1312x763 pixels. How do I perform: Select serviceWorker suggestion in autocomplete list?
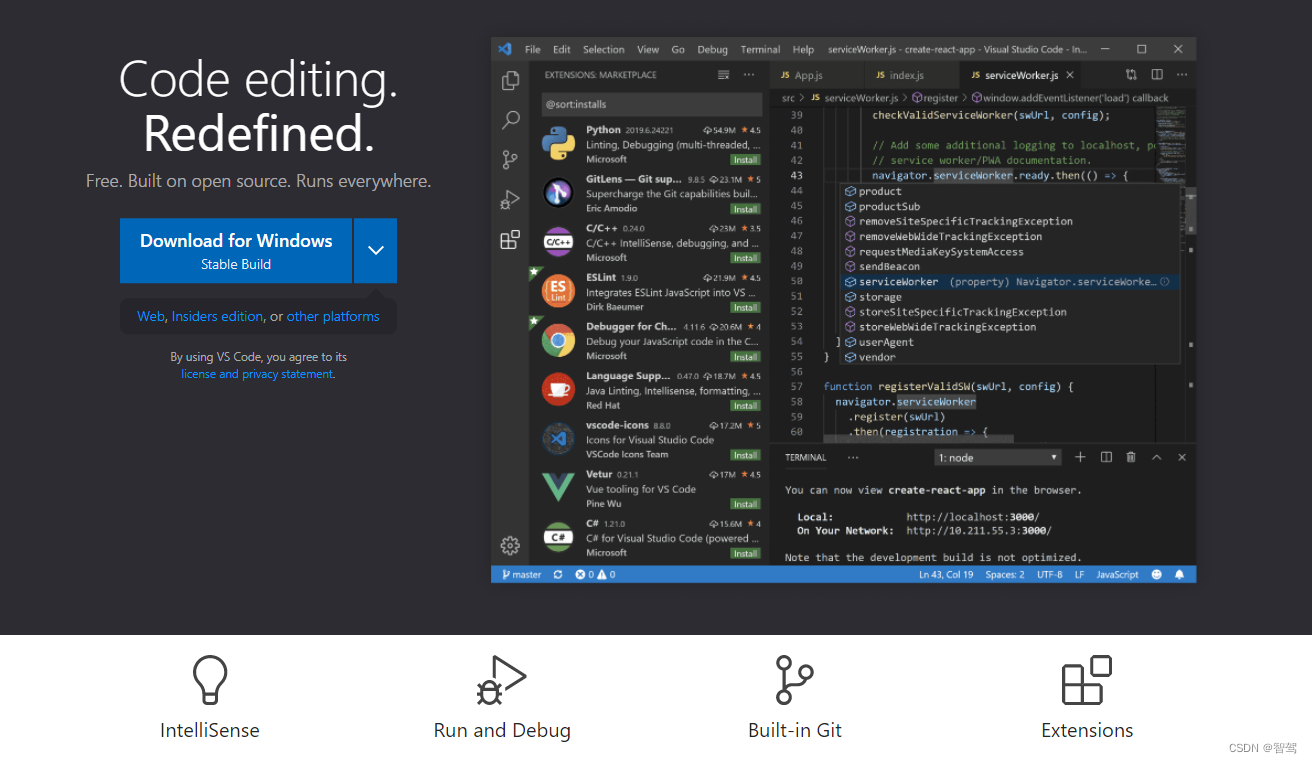click(1010, 282)
